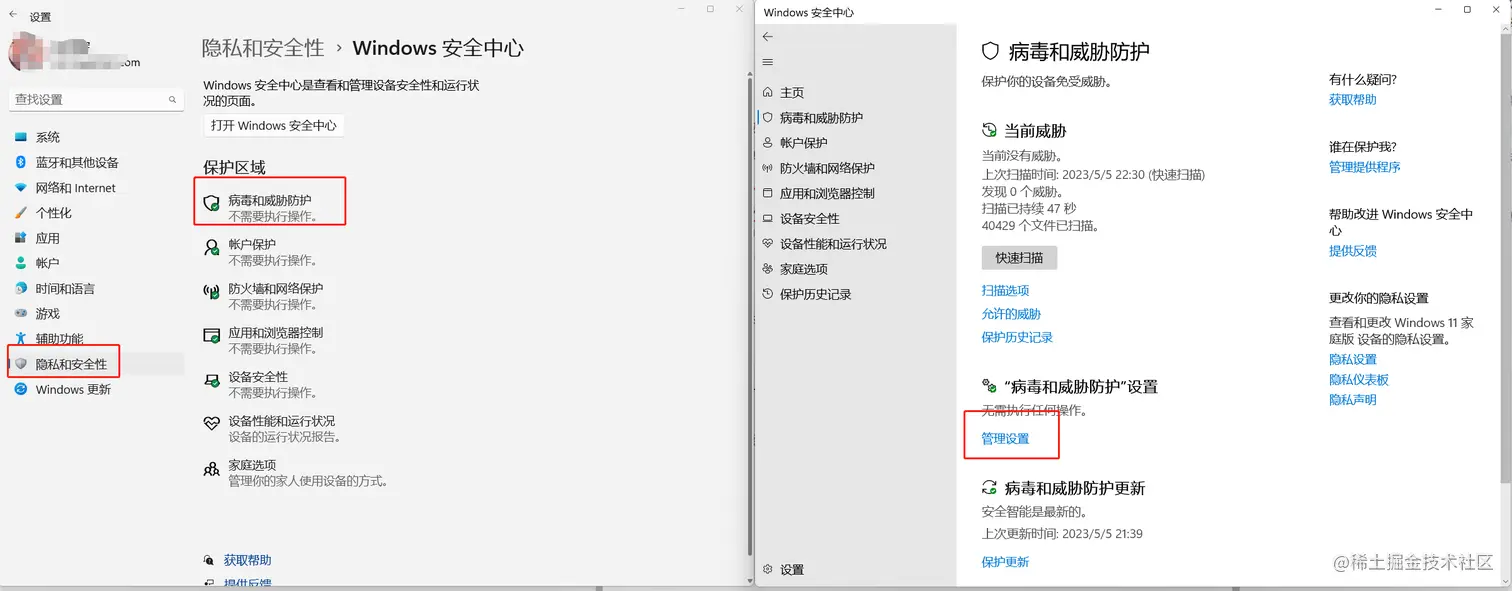Click the 设备性能和运行状况 heart icon in 保护区域
This screenshot has width=1512, height=591.
coord(211,424)
